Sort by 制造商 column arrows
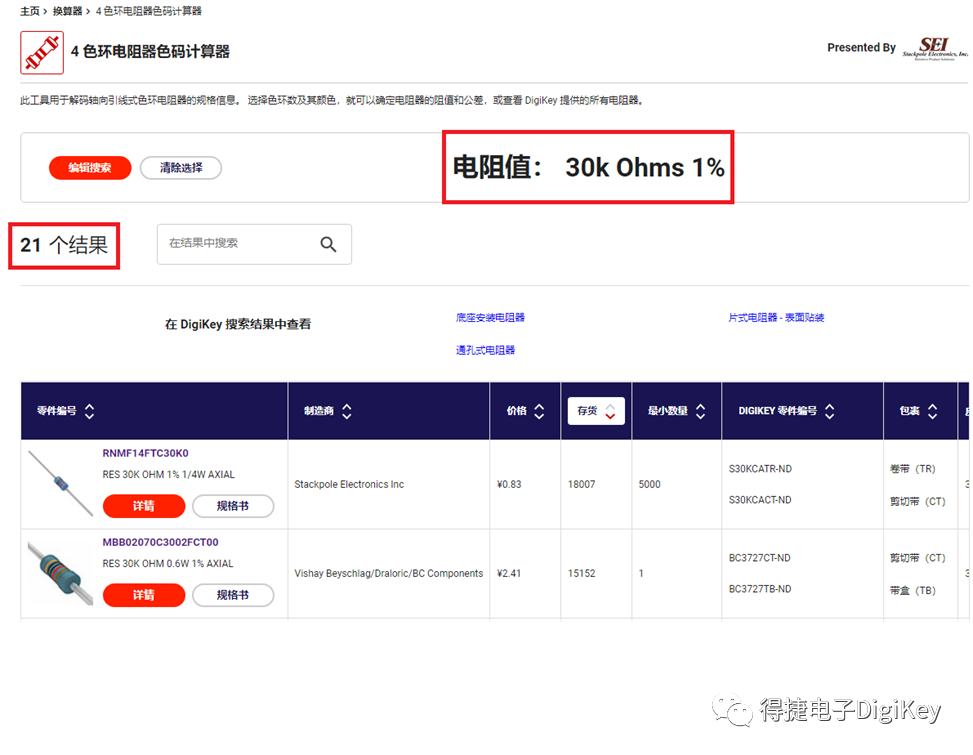 click(x=347, y=411)
